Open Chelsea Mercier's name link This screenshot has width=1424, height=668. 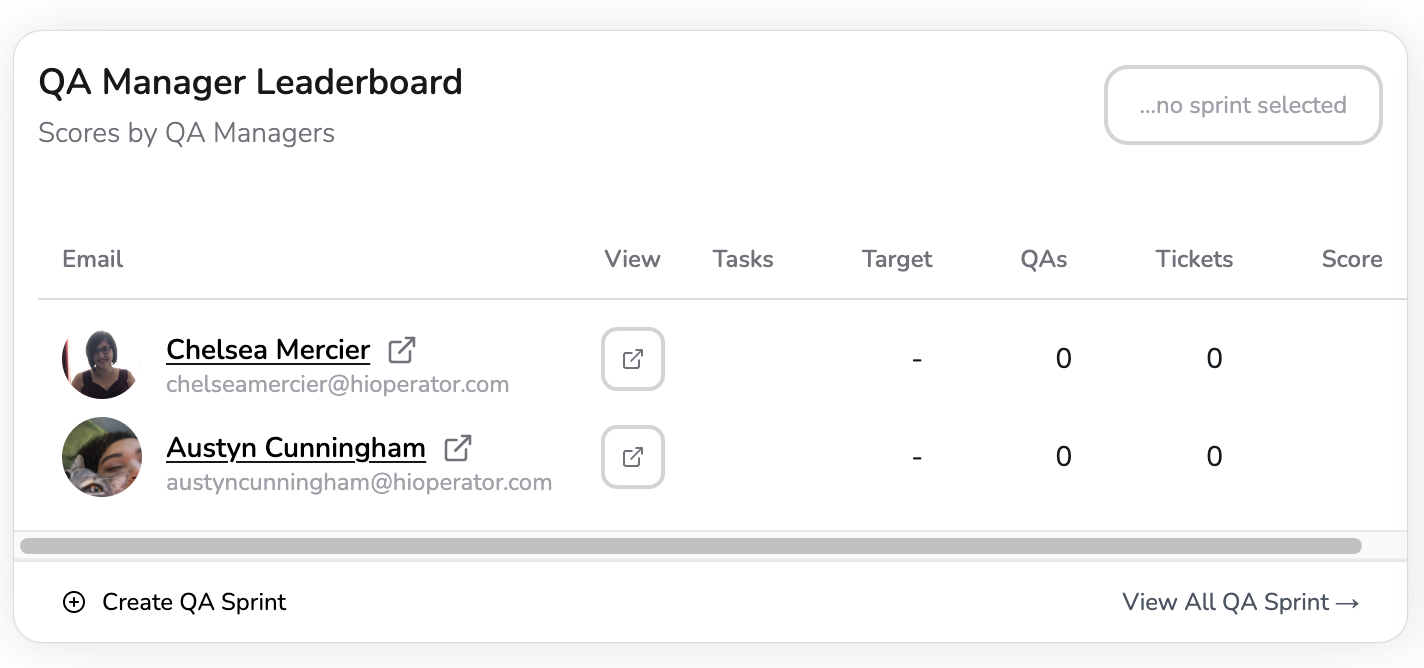(268, 350)
